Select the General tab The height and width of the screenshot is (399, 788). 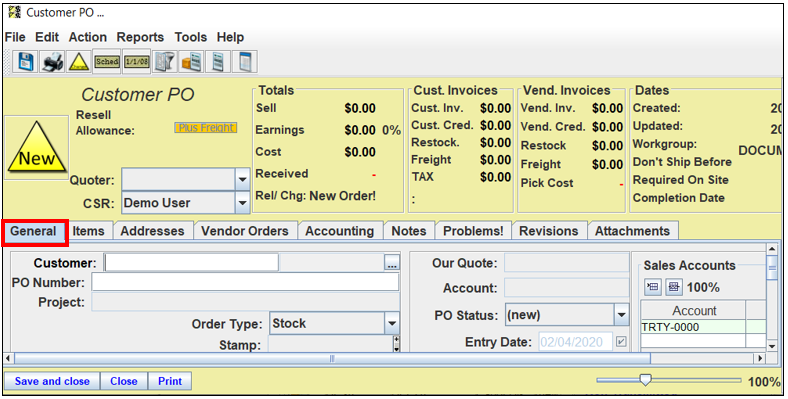tap(34, 231)
